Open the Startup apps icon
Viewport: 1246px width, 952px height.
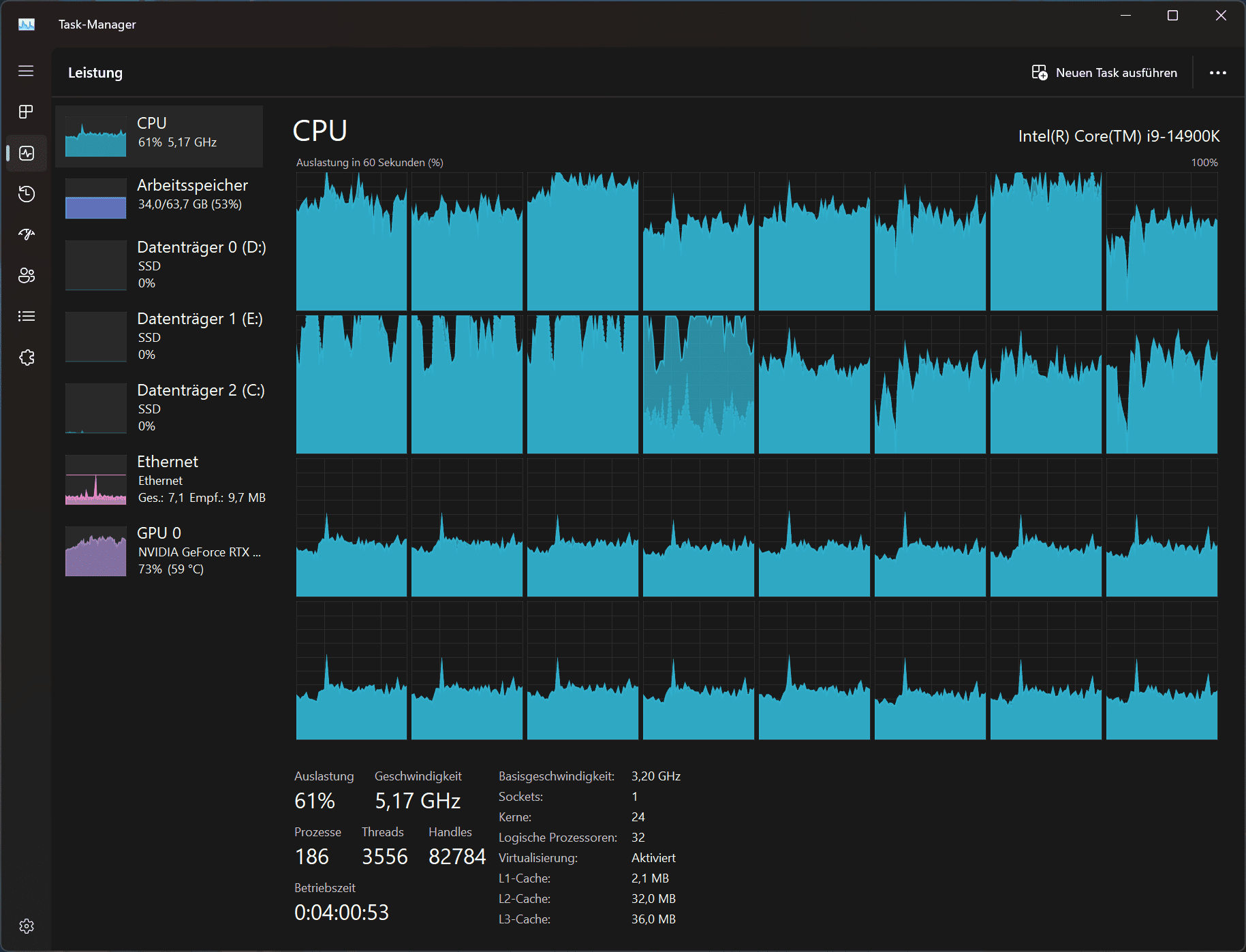coord(26,234)
